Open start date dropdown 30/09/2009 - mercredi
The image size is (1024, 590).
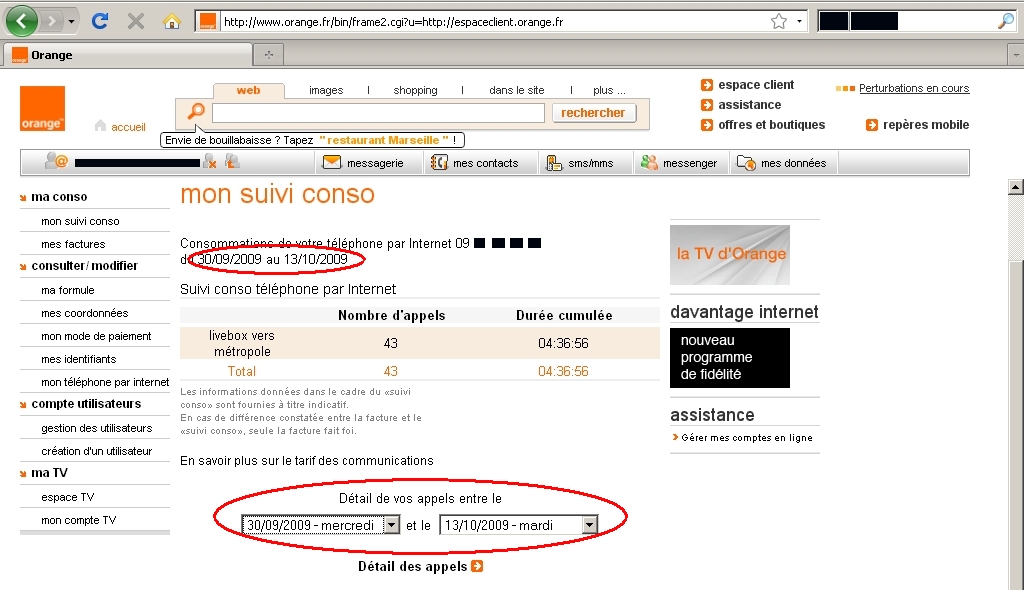(320, 525)
